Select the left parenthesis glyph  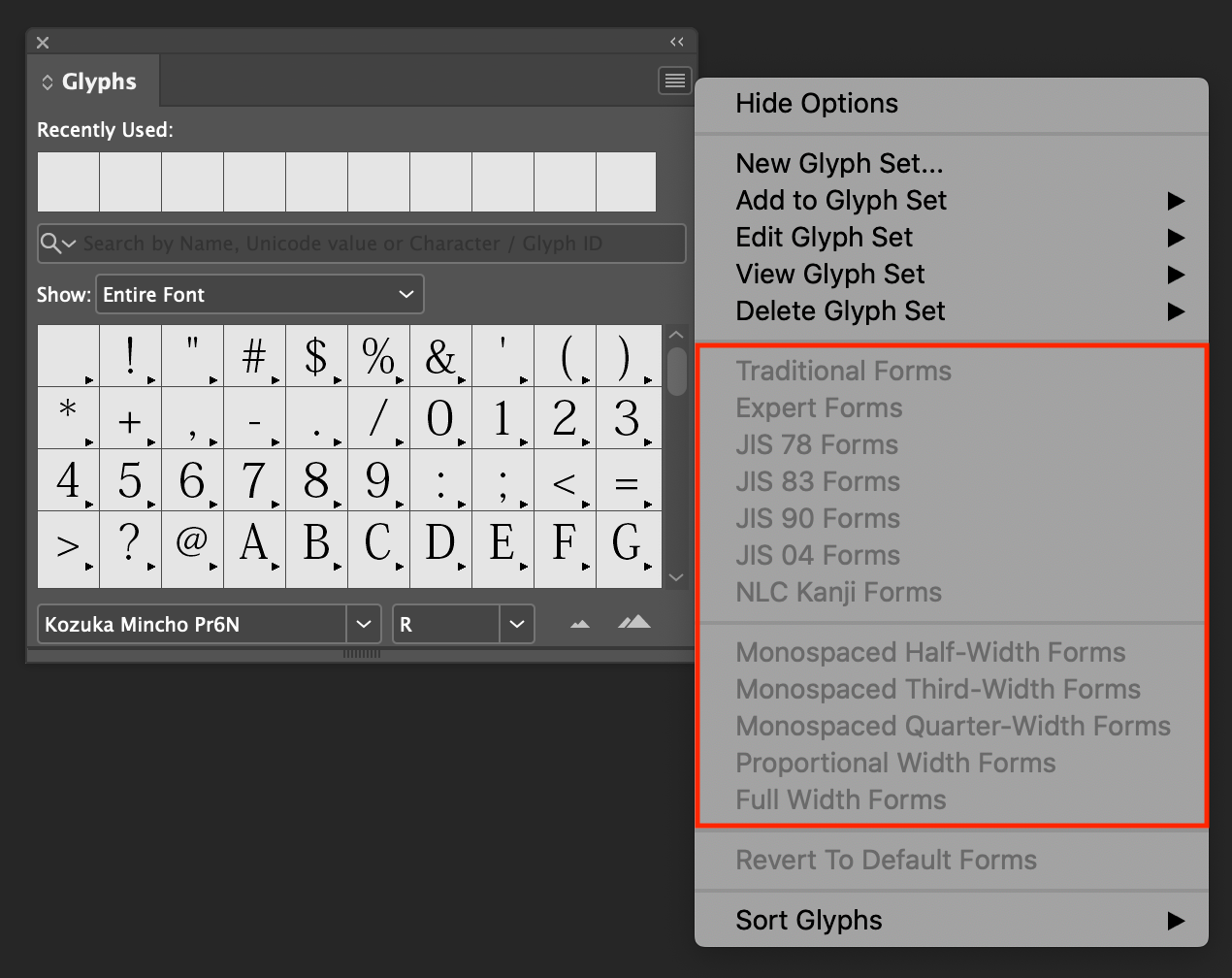click(566, 356)
